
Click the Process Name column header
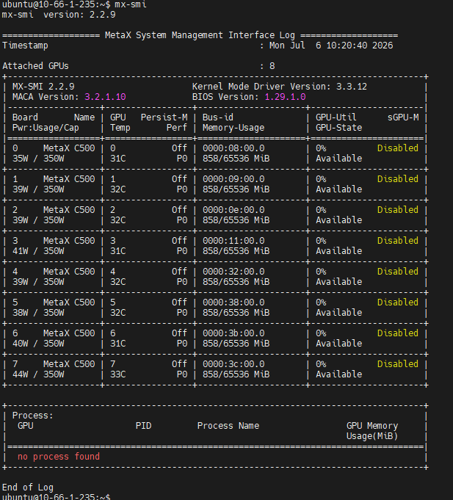pos(228,426)
